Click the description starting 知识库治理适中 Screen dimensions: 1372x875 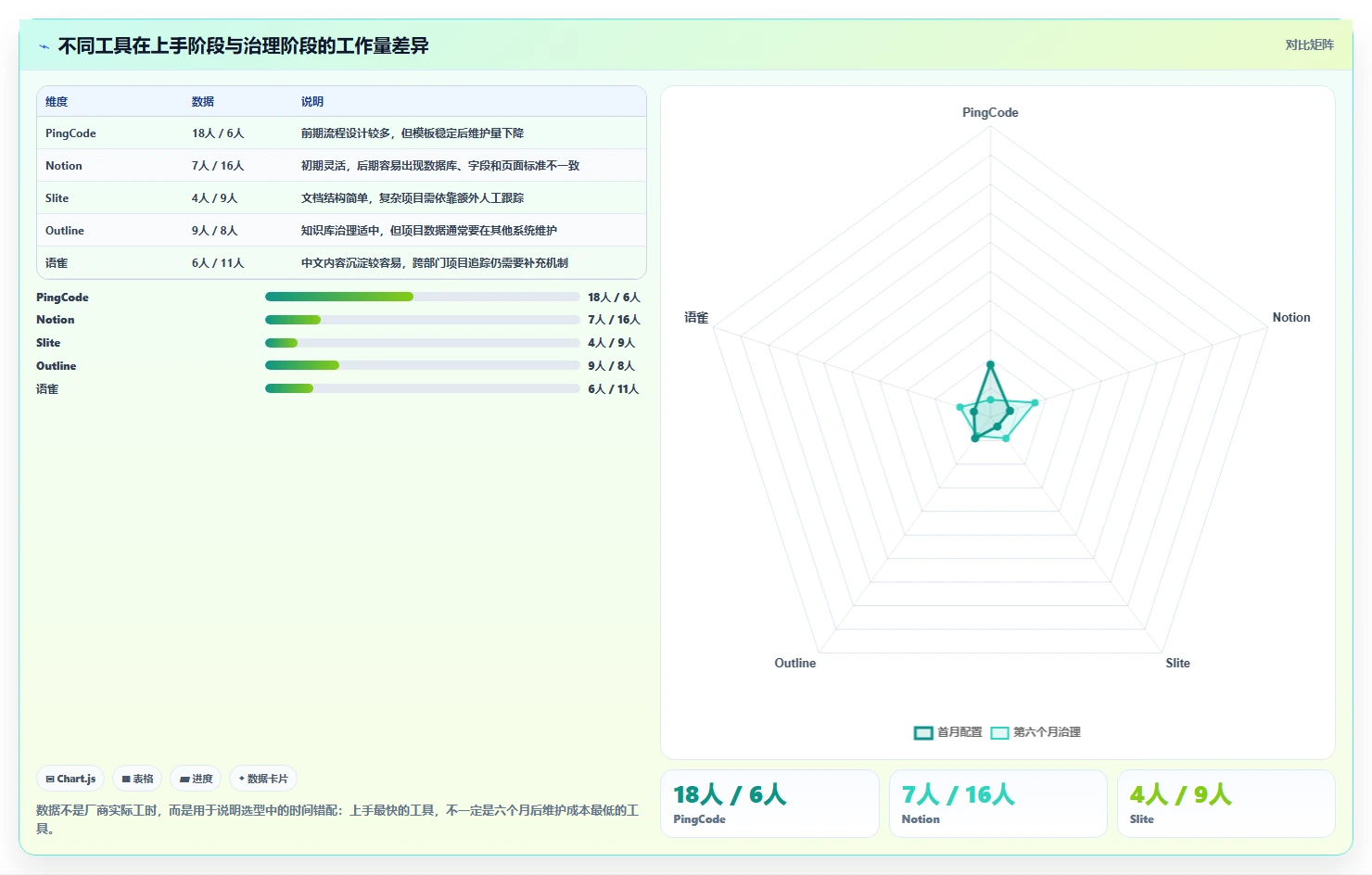429,231
